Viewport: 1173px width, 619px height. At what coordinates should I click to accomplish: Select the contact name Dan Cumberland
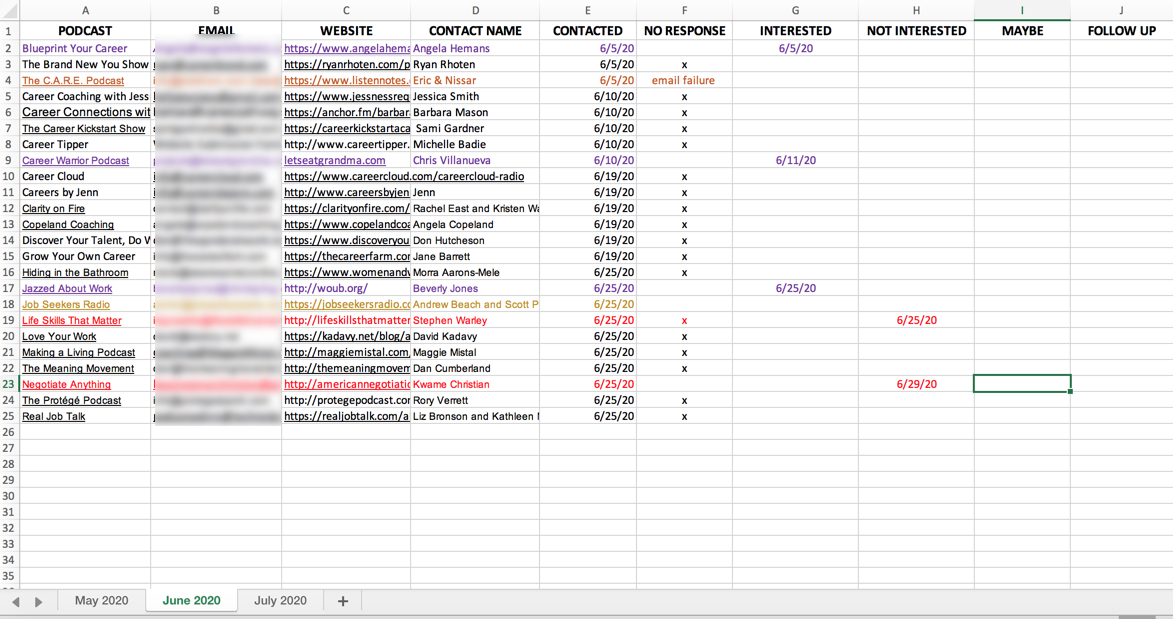pos(475,368)
